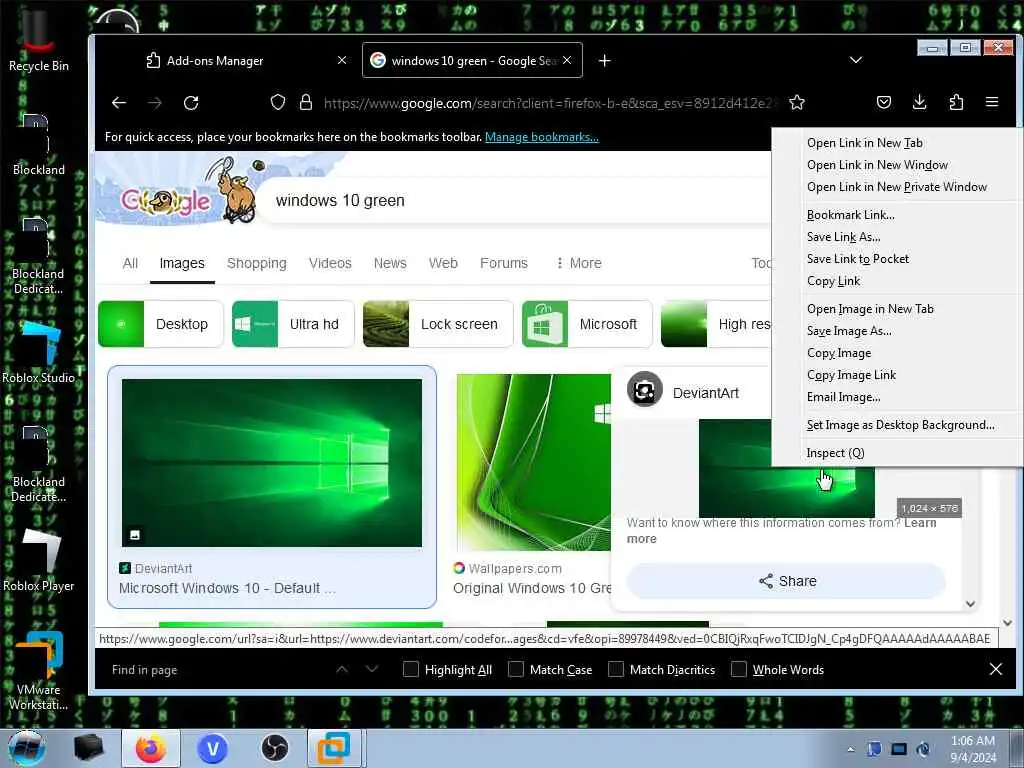Expand the More search options menu
Screen dimensions: 1024x768
point(579,263)
